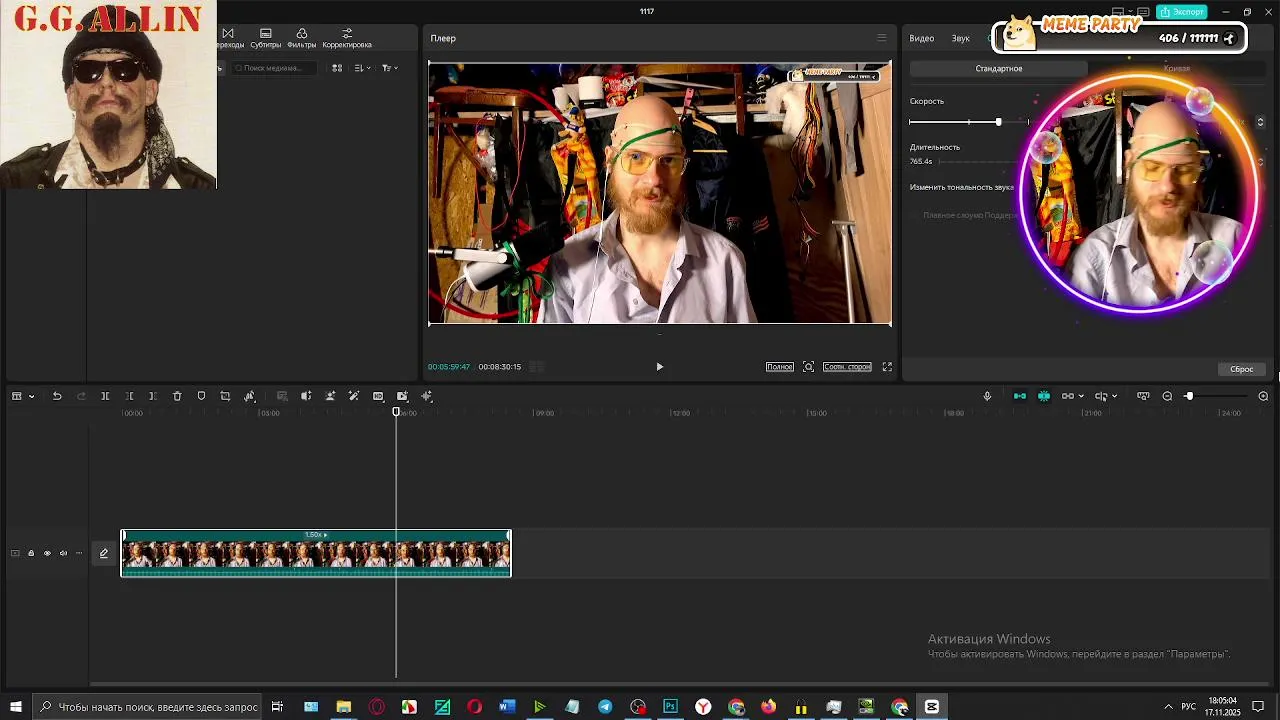Open Photoshop from the Windows taskbar
1280x720 pixels.
point(670,707)
